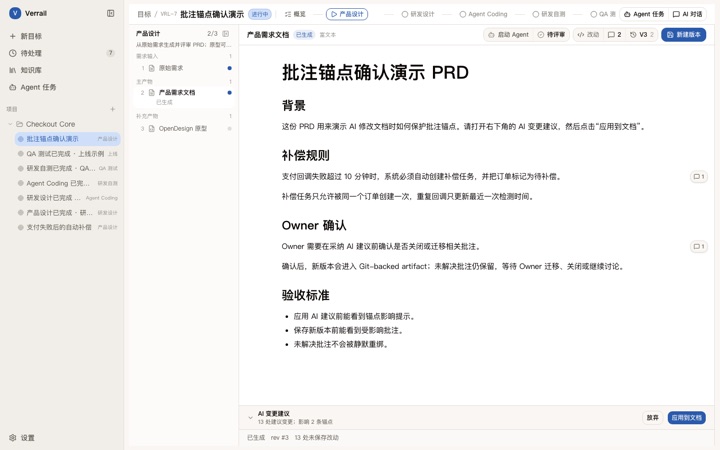Click the Verrall workspace avatar

coord(15,13)
